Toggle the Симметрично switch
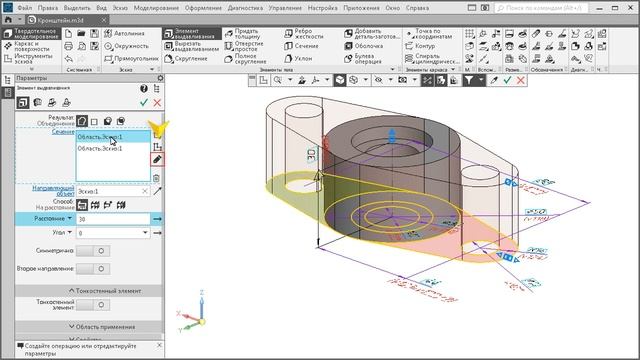This screenshot has width=640, height=360. [93, 251]
